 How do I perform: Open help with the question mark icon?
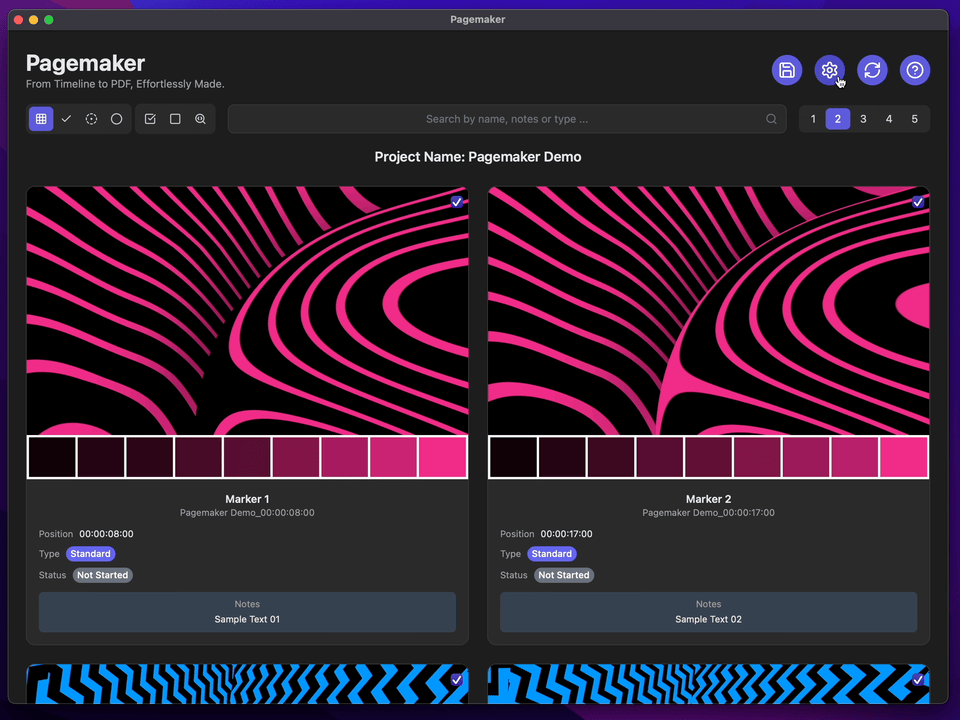click(x=915, y=70)
